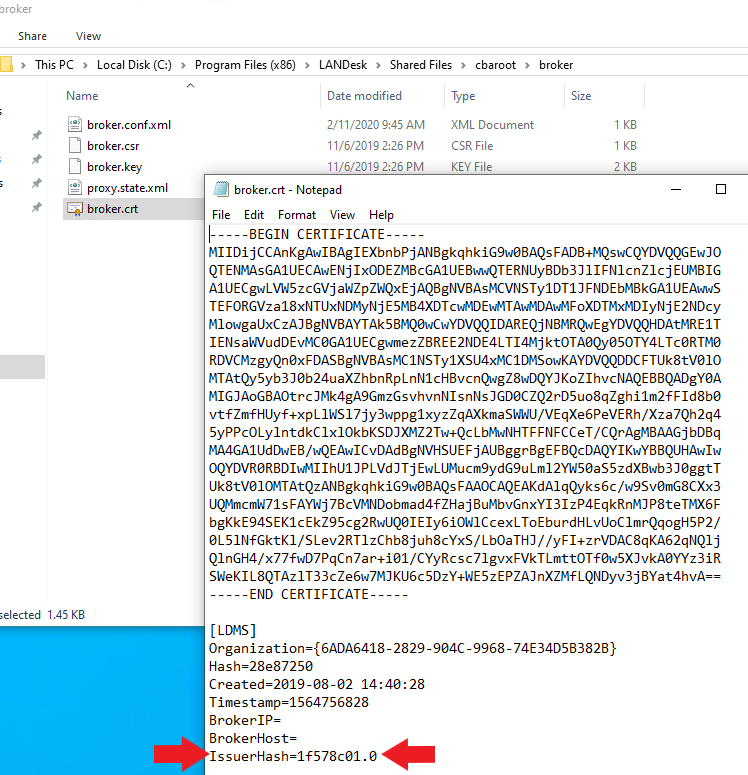Screen dimensions: 748x775
Task: Open the Format menu in Notepad
Action: pyautogui.click(x=297, y=215)
